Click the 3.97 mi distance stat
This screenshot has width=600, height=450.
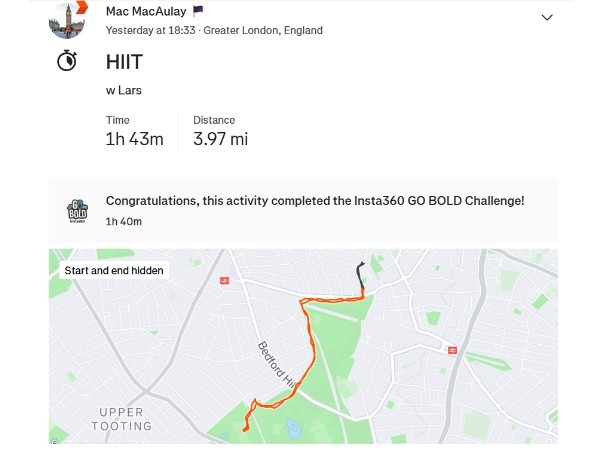pyautogui.click(x=220, y=139)
